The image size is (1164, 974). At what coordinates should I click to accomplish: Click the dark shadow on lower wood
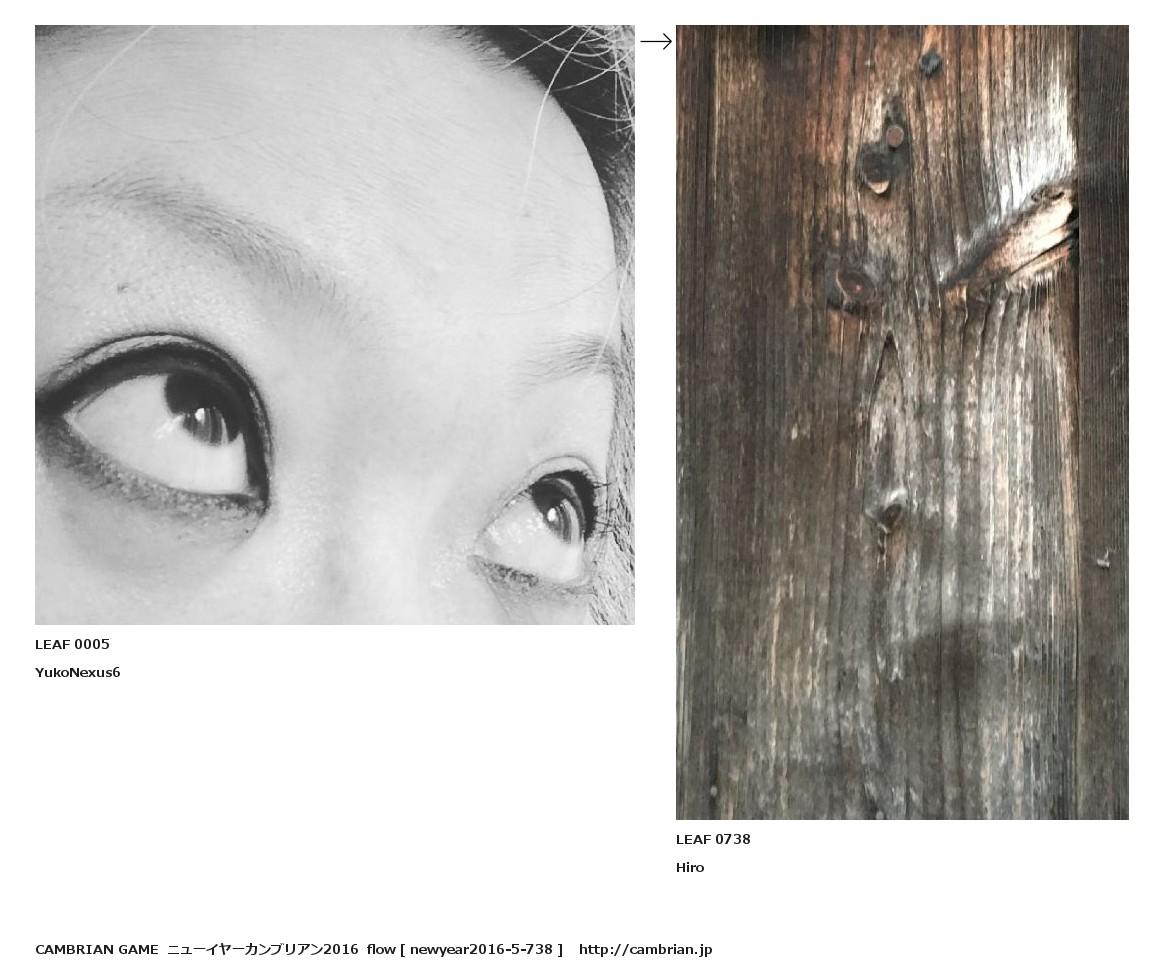tap(972, 657)
